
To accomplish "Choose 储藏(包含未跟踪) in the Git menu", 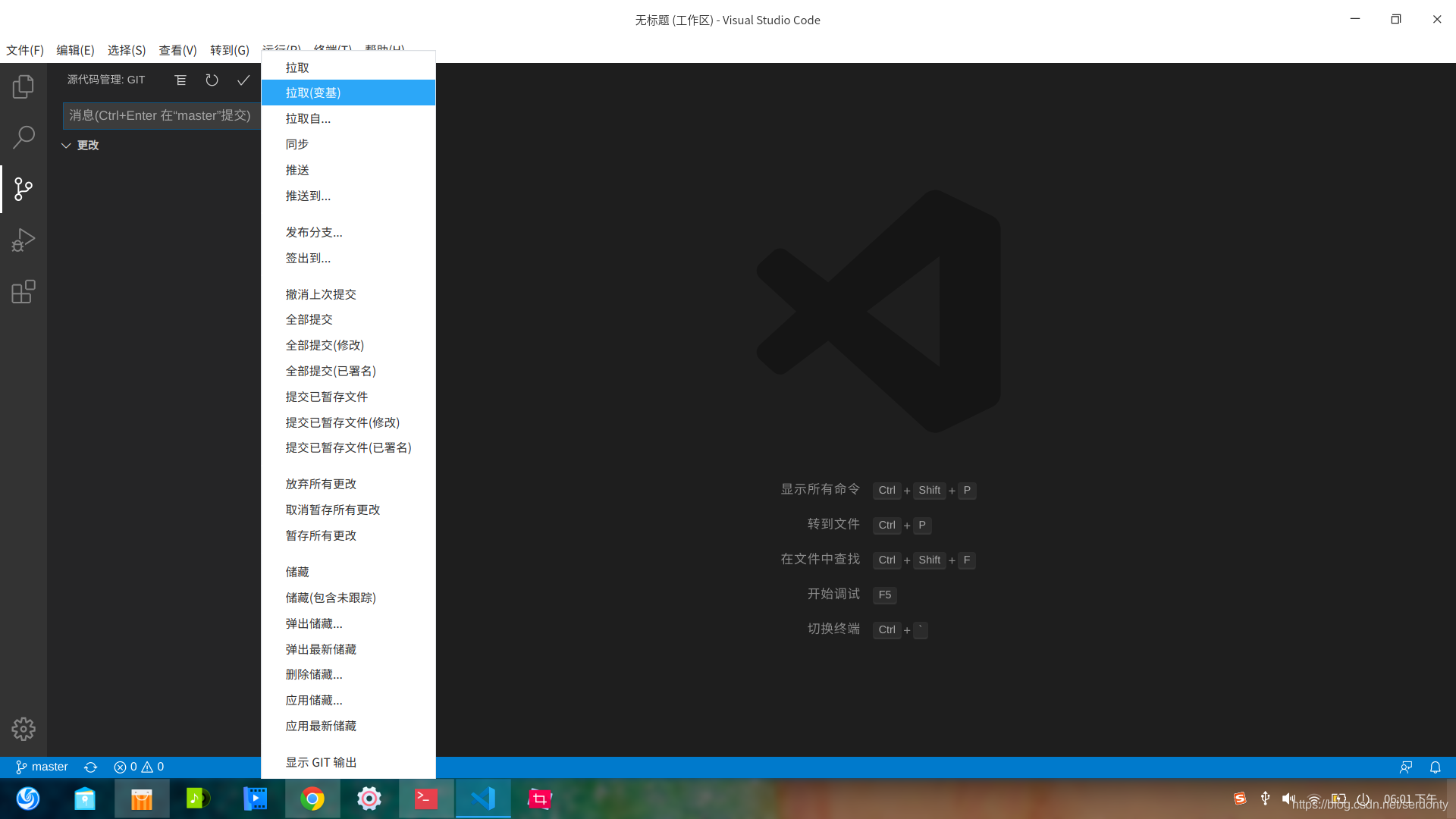I will coord(348,598).
